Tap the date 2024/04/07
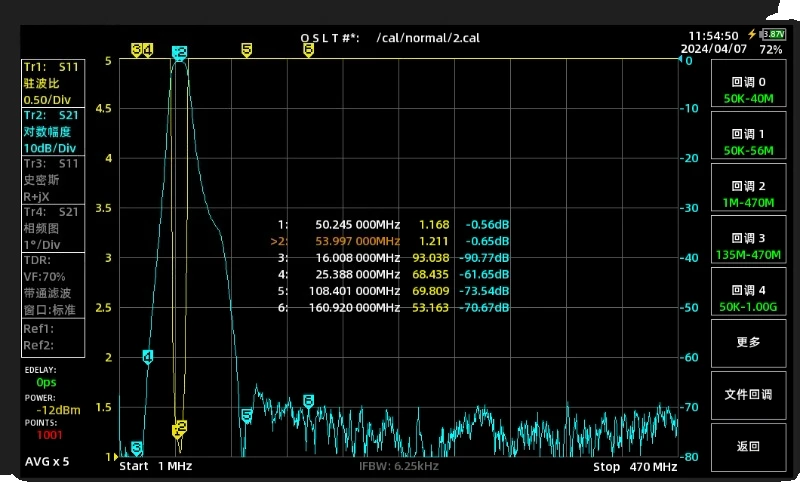The height and width of the screenshot is (483, 800). point(714,49)
